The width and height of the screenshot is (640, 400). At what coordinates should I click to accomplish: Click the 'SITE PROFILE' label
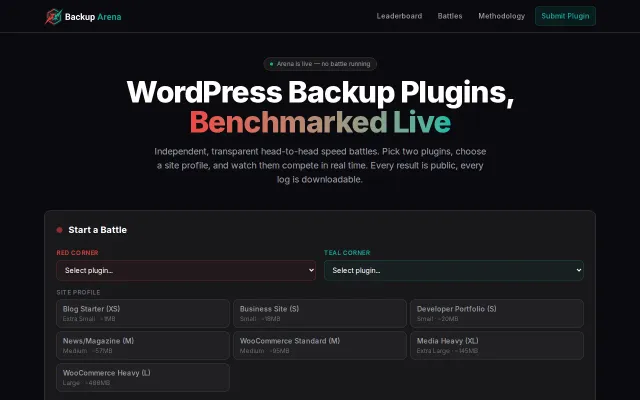78,292
